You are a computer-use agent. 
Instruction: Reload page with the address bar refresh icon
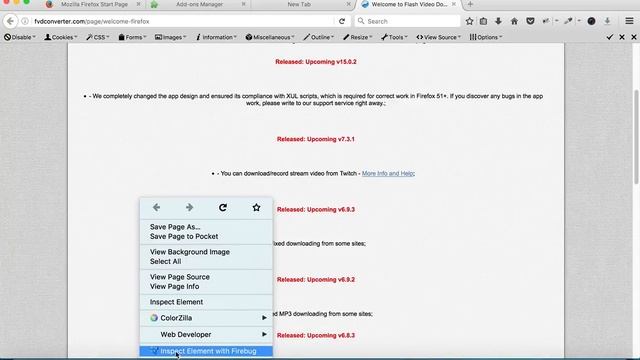(x=342, y=21)
